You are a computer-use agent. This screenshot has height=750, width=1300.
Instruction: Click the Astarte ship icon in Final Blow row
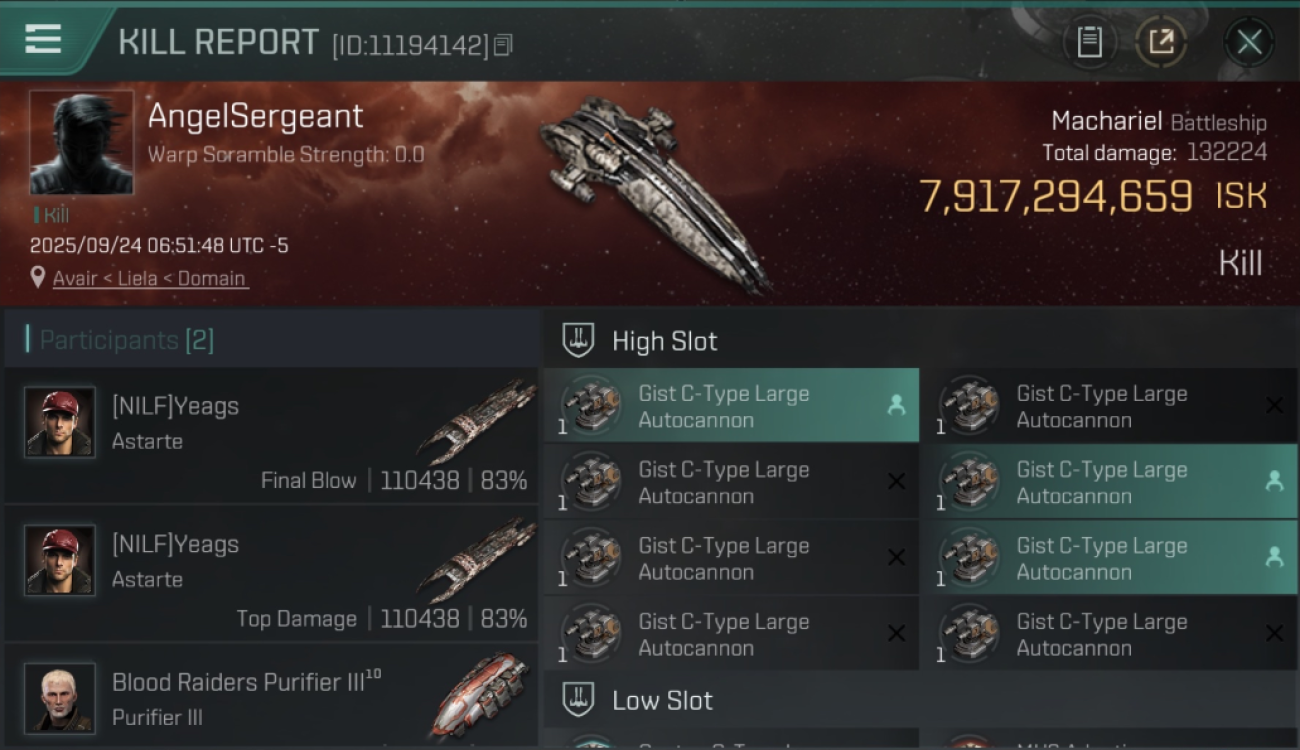(477, 421)
